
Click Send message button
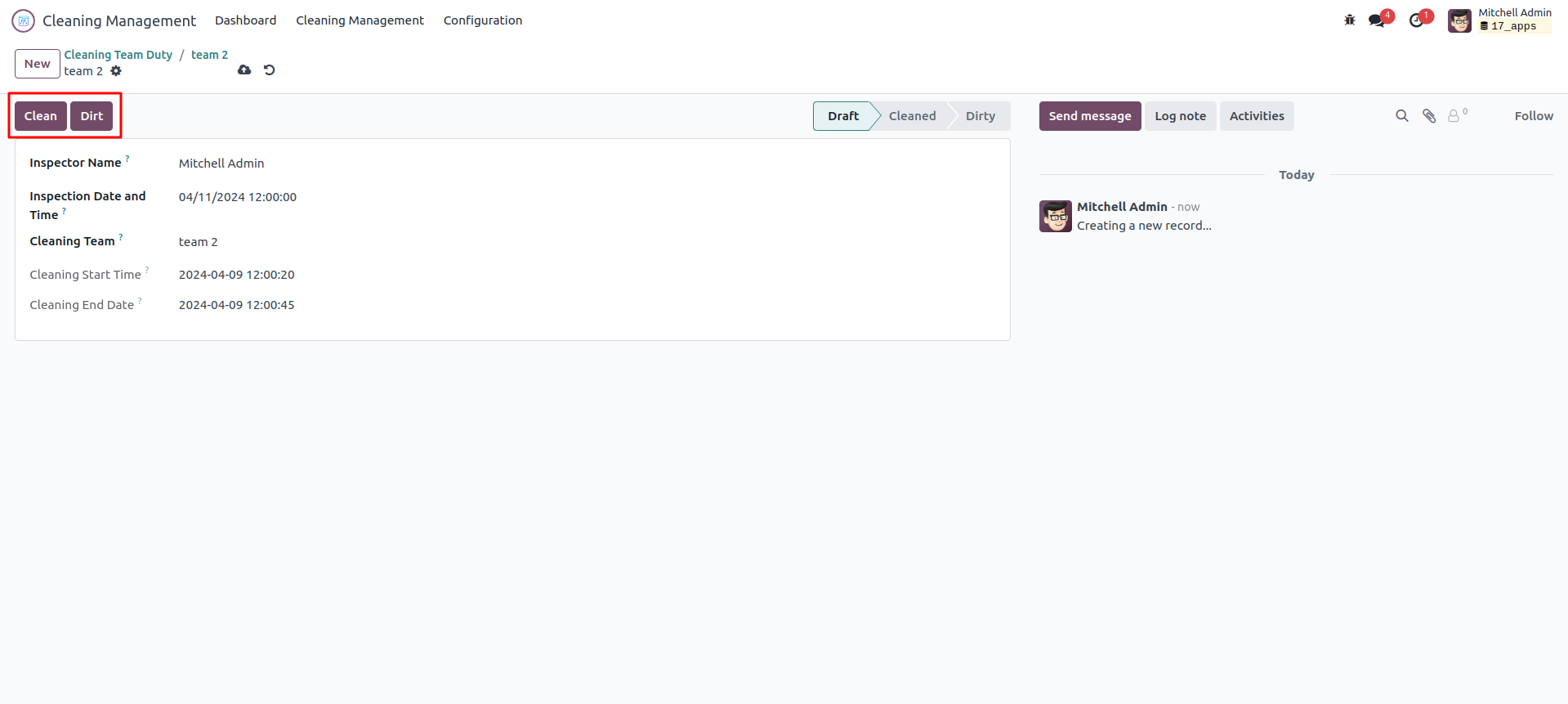1090,116
